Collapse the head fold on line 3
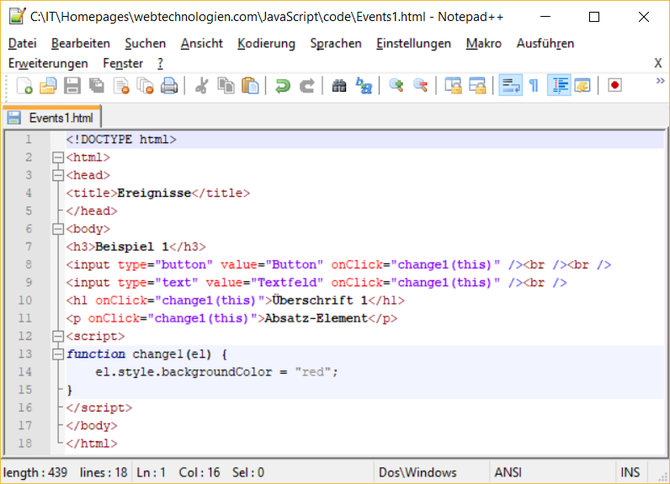The height and width of the screenshot is (484, 670). click(58, 176)
